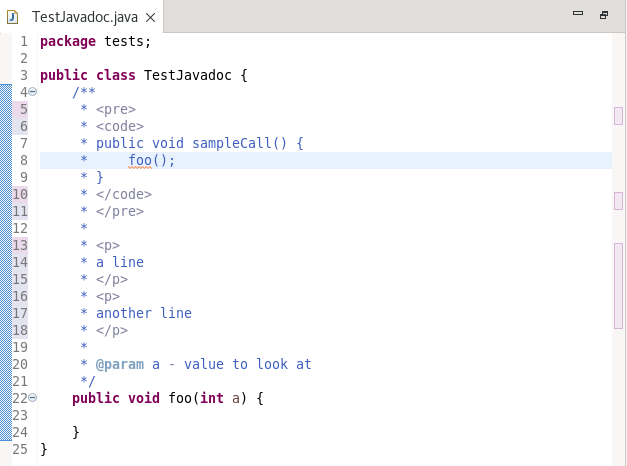Click the first <p> tag on line 13
The height and width of the screenshot is (466, 627).
click(108, 245)
